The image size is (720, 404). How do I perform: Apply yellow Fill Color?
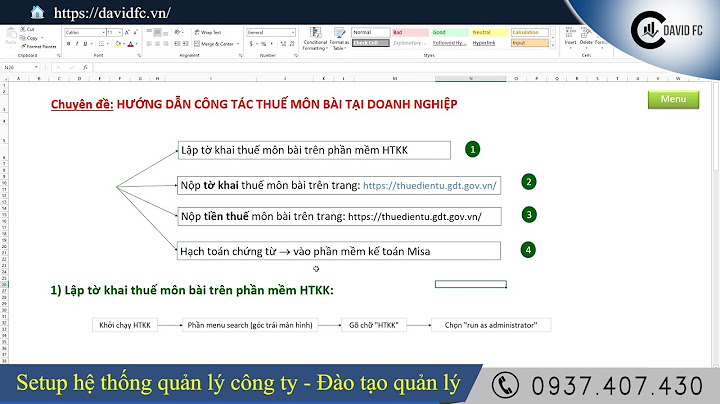[x=118, y=44]
